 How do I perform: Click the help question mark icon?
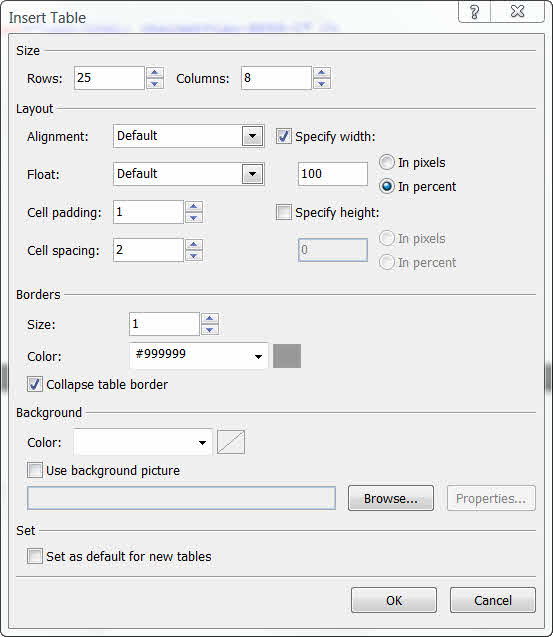(474, 12)
